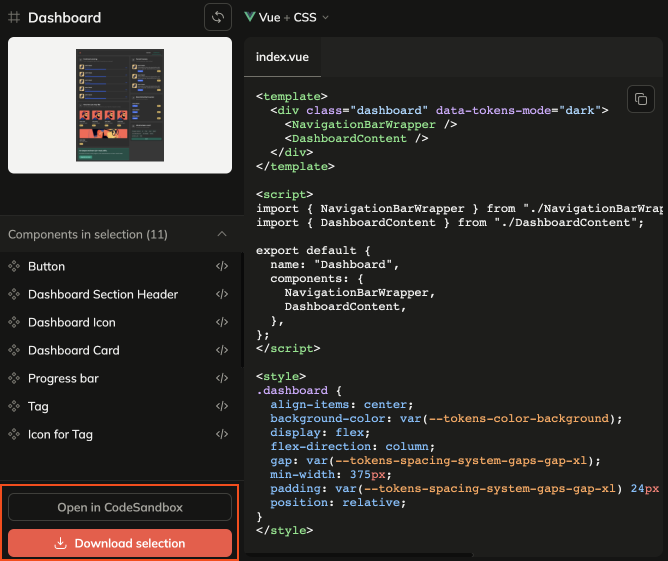Open code view for Tag component
Viewport: 668px width, 561px height.
[x=222, y=407]
